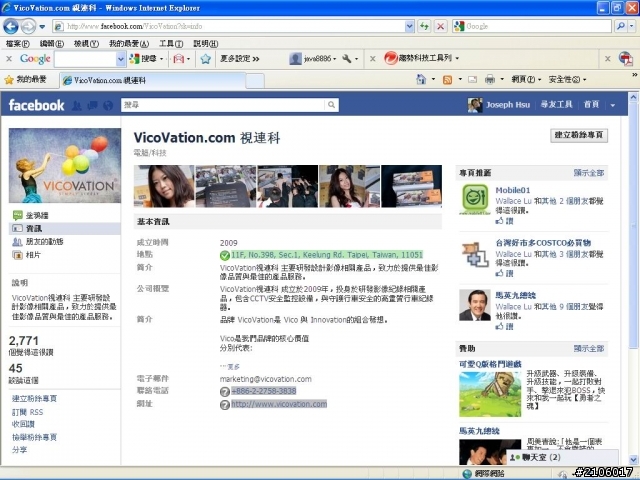640x480 pixels.
Task: Click the Facebook notifications globe icon
Action: pos(108,106)
